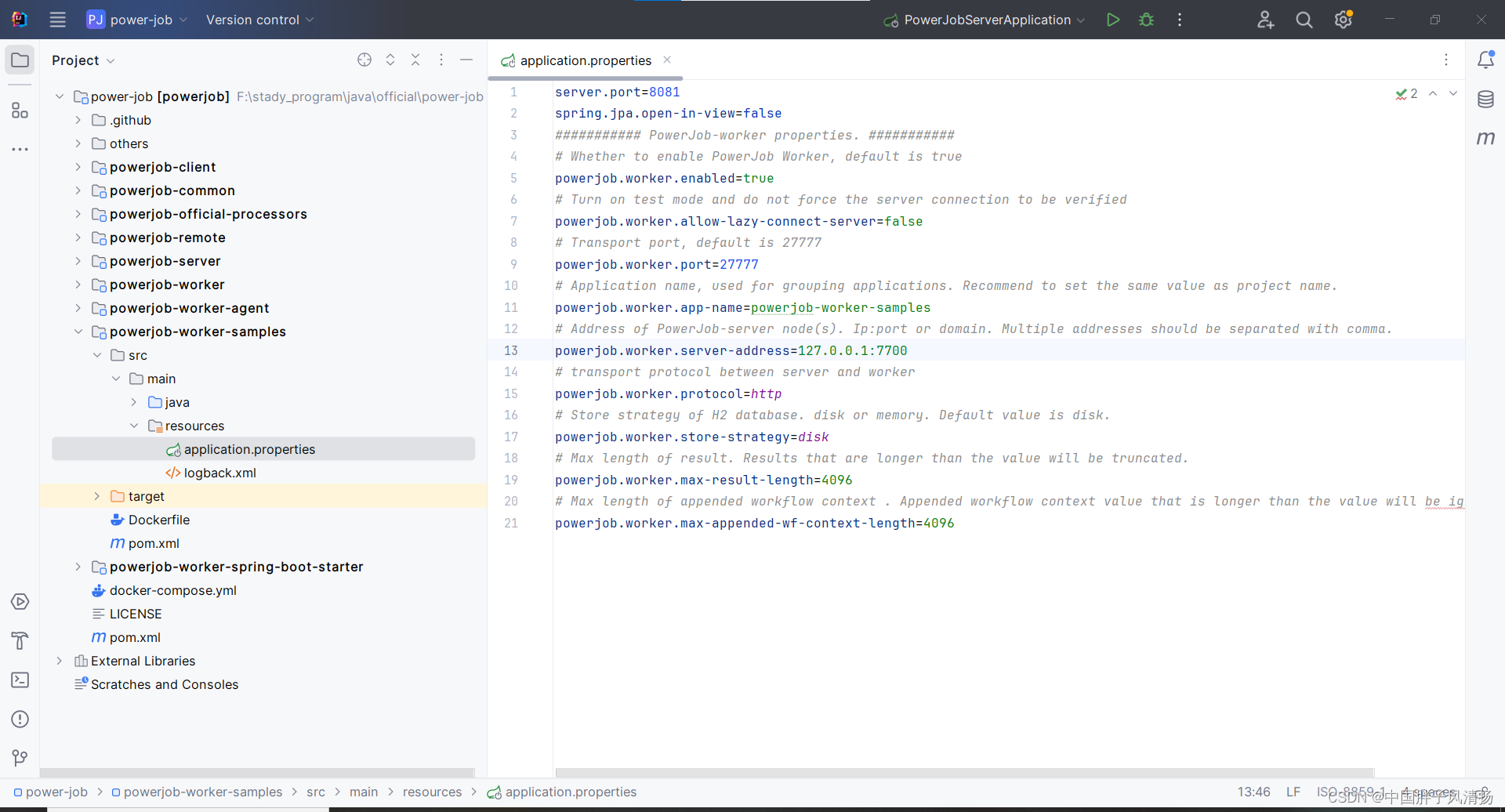Collapse the resources folder
The image size is (1505, 812).
tap(134, 426)
